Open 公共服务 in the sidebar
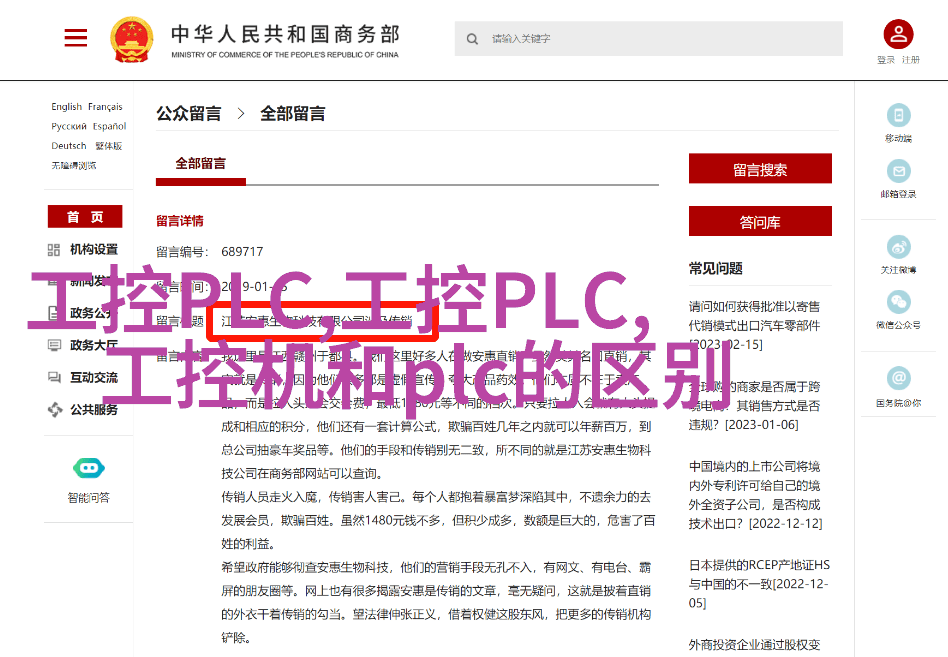 94,409
